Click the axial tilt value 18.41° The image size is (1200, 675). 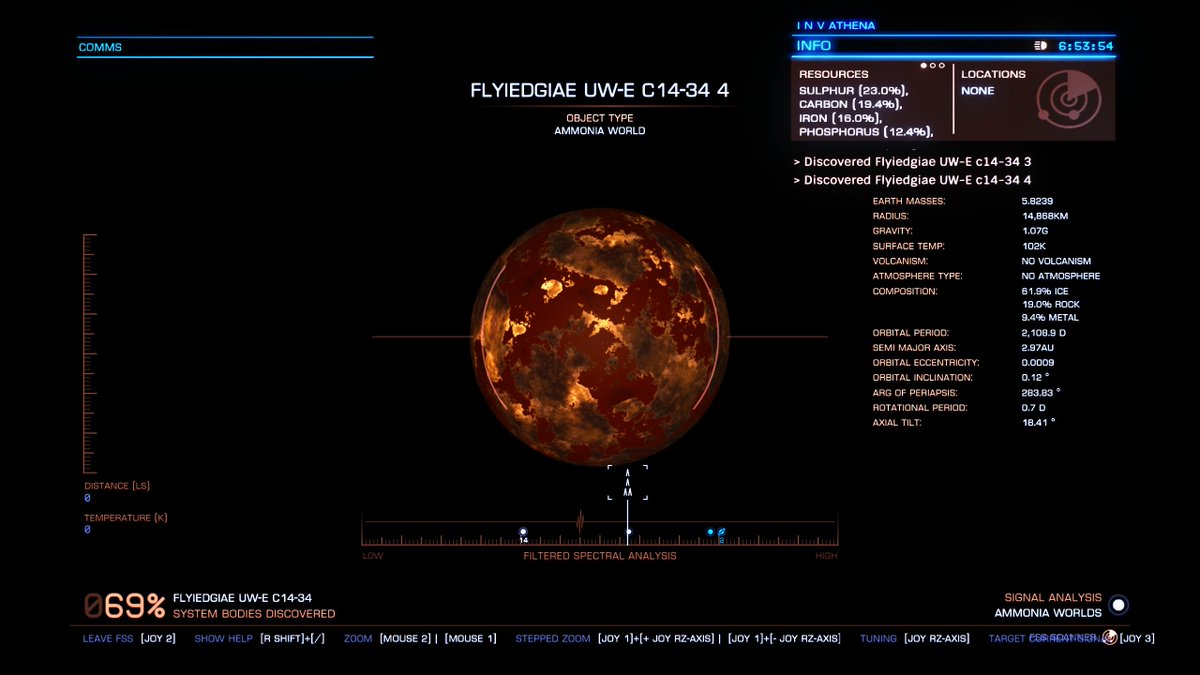pos(1038,422)
